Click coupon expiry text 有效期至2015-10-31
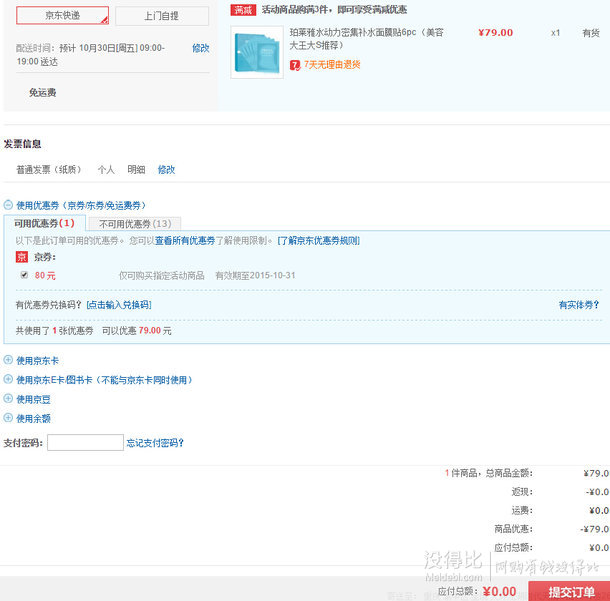The image size is (610, 601). (x=256, y=275)
